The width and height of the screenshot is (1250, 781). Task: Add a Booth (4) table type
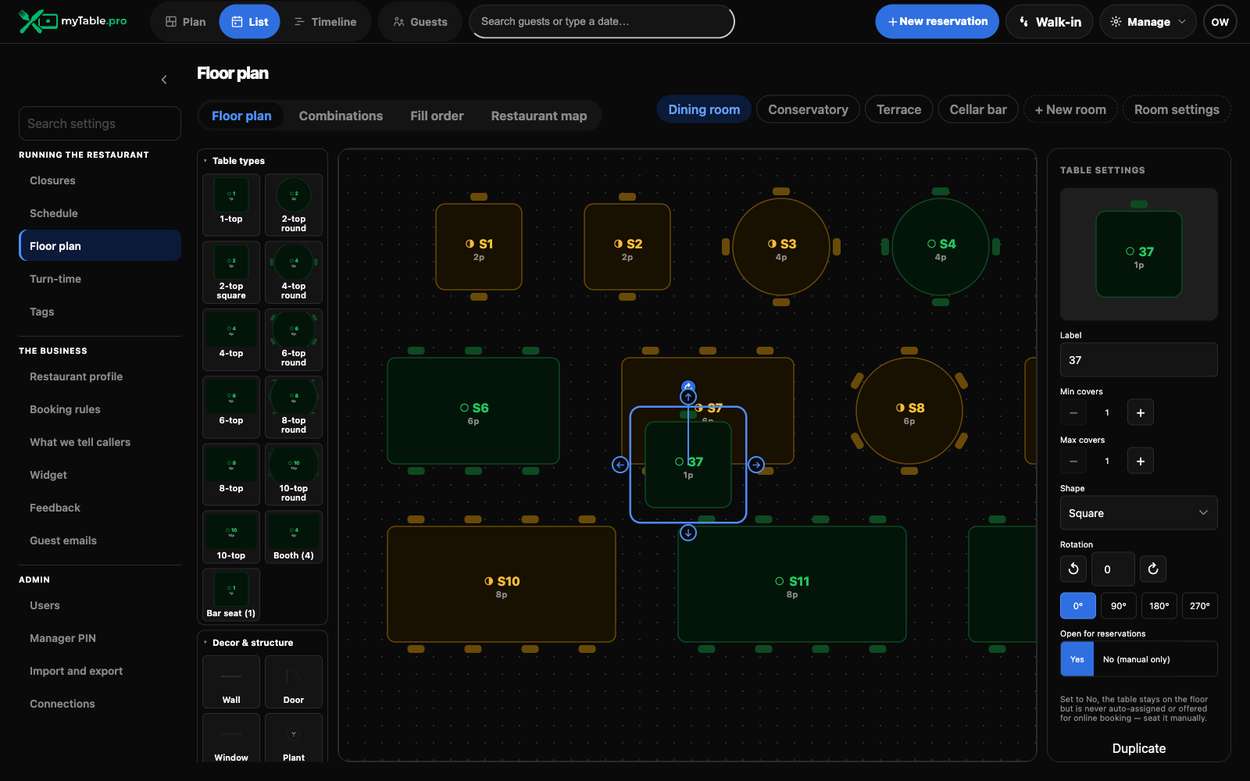point(294,537)
